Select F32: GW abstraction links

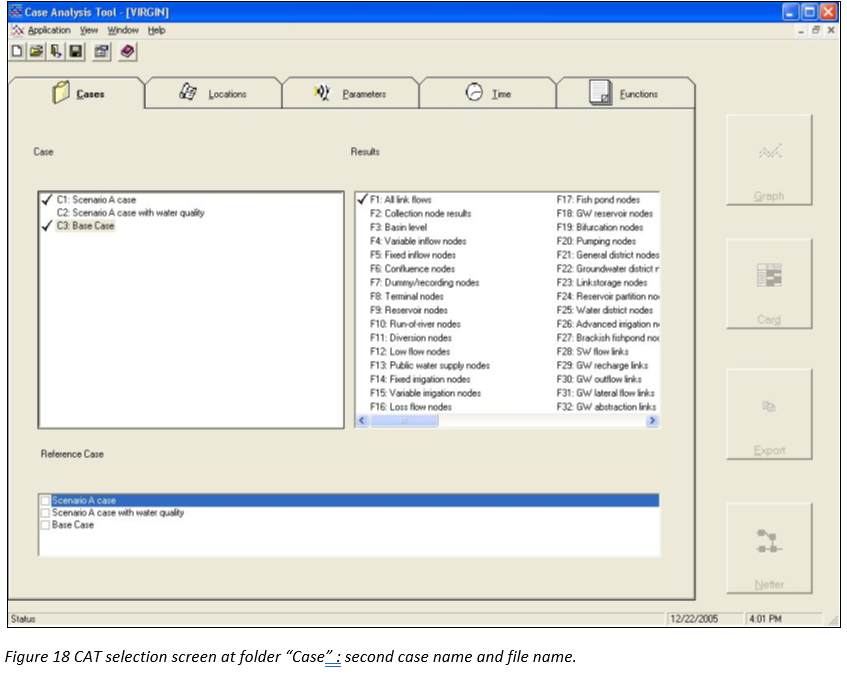click(x=607, y=407)
